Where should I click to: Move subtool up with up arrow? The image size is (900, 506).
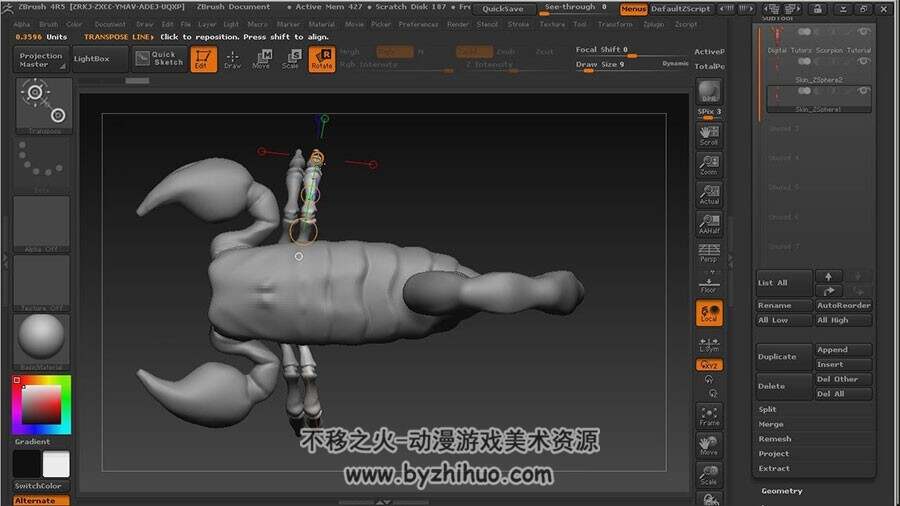(x=828, y=277)
